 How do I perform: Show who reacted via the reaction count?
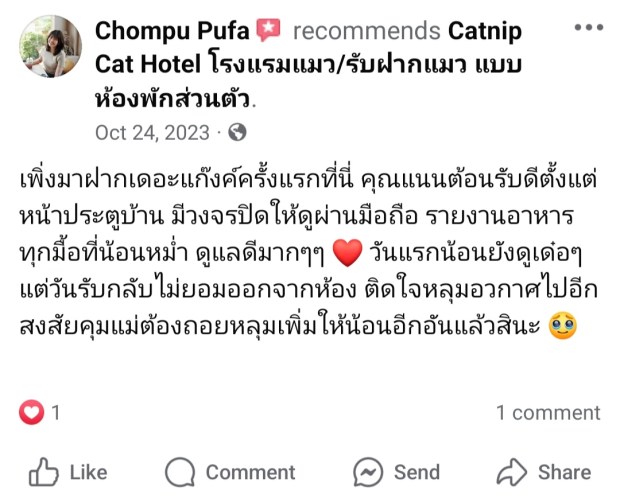[57, 412]
